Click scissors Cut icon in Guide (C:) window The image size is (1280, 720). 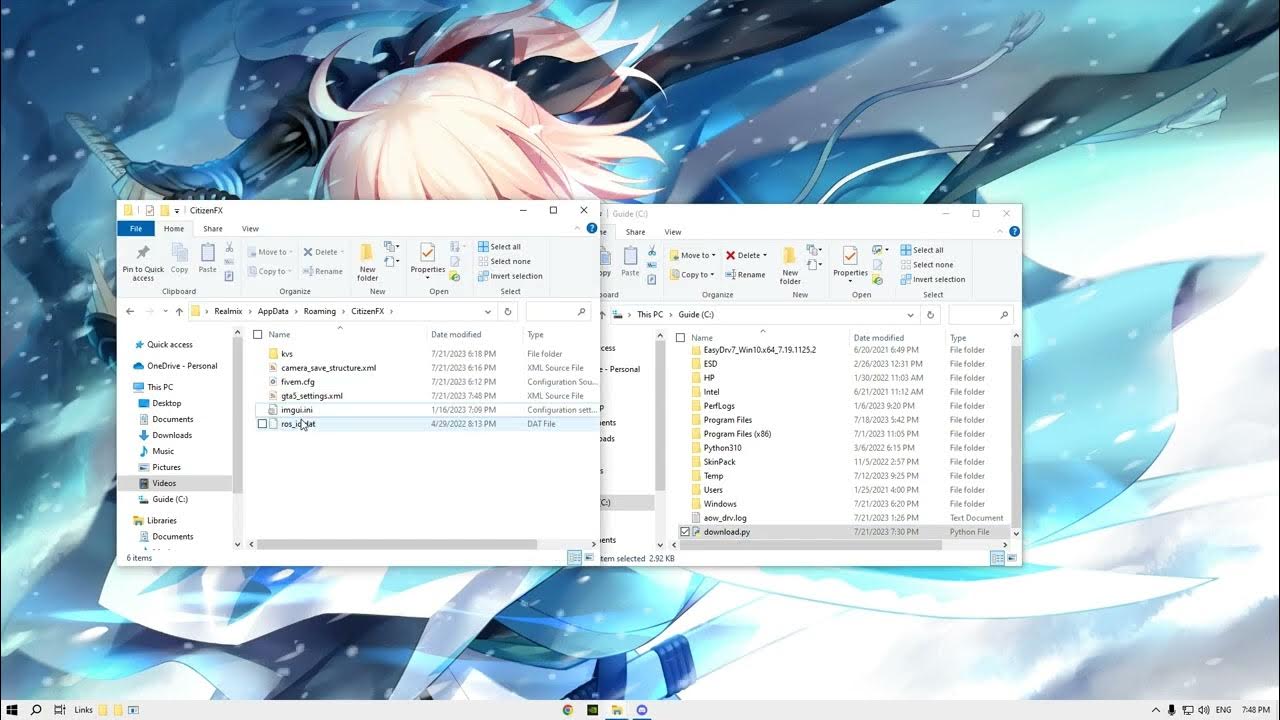pyautogui.click(x=652, y=250)
